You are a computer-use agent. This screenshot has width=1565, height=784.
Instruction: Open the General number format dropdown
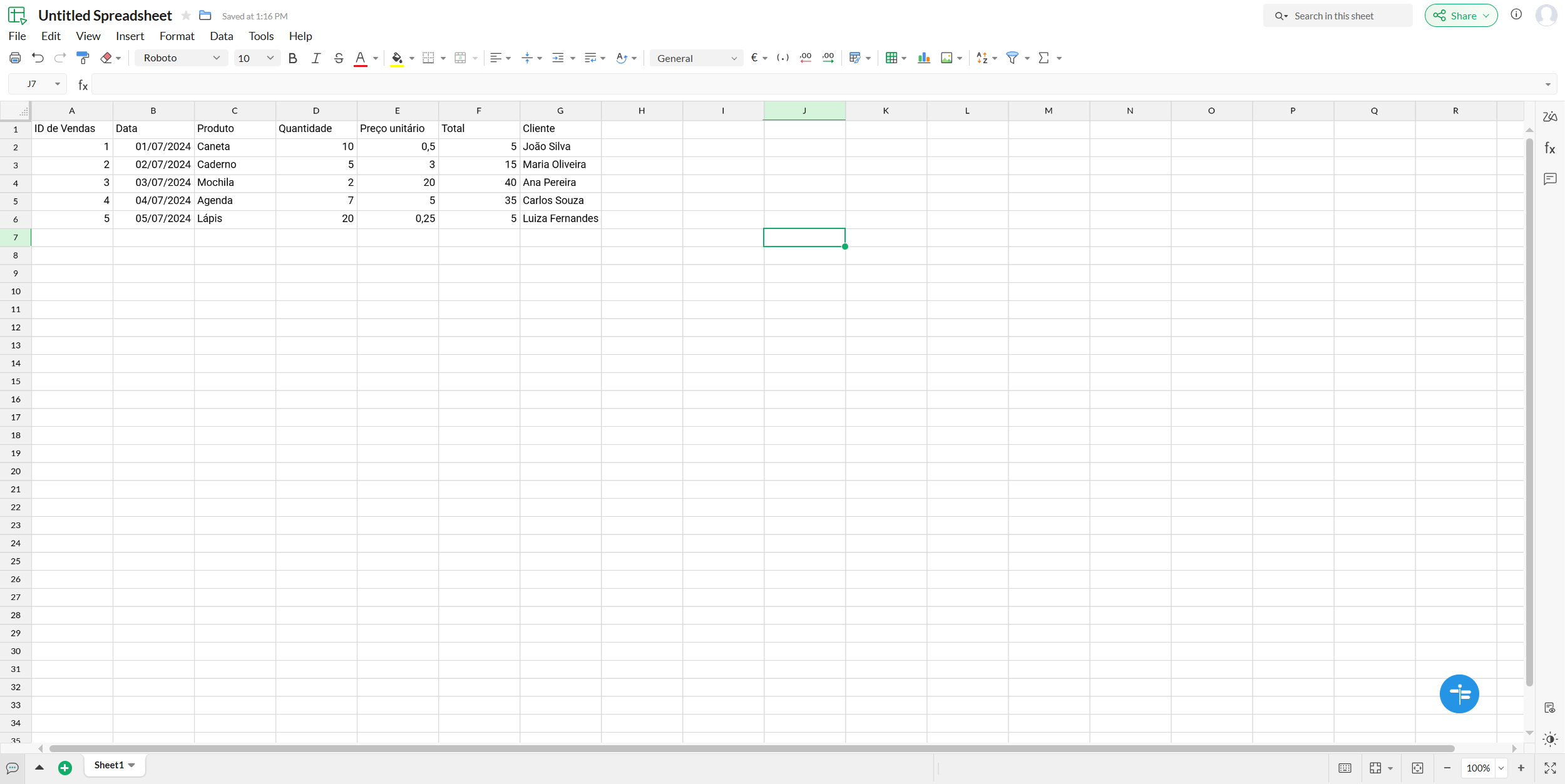pos(696,58)
